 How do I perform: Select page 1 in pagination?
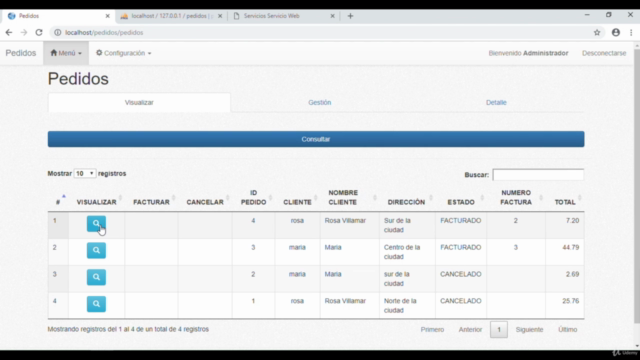499,329
